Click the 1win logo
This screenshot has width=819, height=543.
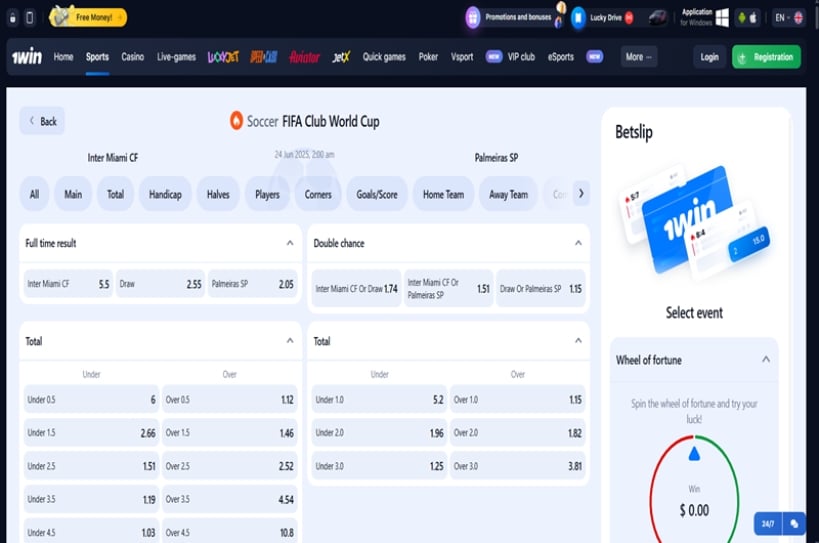point(27,56)
